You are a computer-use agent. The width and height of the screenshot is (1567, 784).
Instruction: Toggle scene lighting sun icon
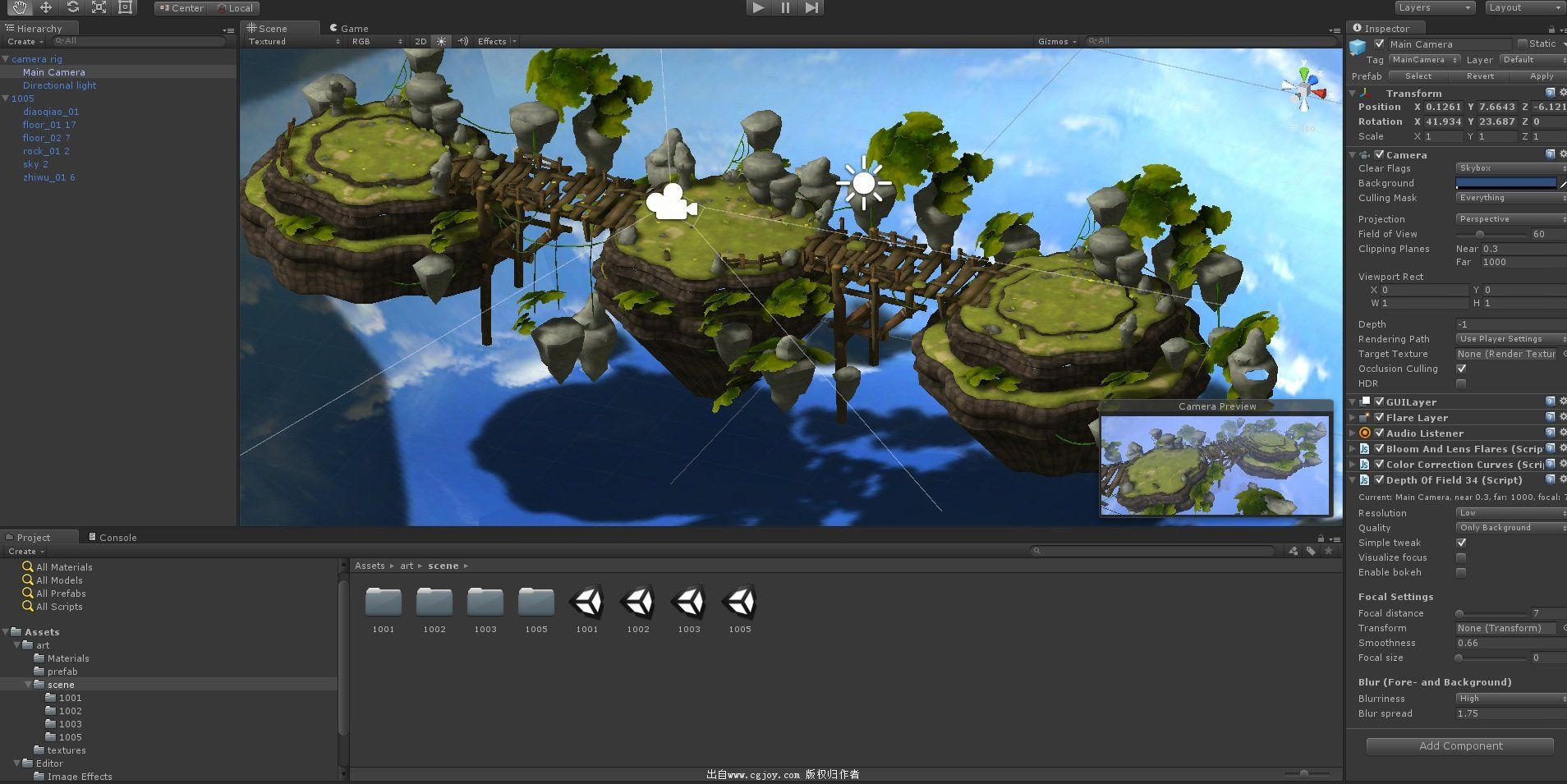tap(441, 41)
